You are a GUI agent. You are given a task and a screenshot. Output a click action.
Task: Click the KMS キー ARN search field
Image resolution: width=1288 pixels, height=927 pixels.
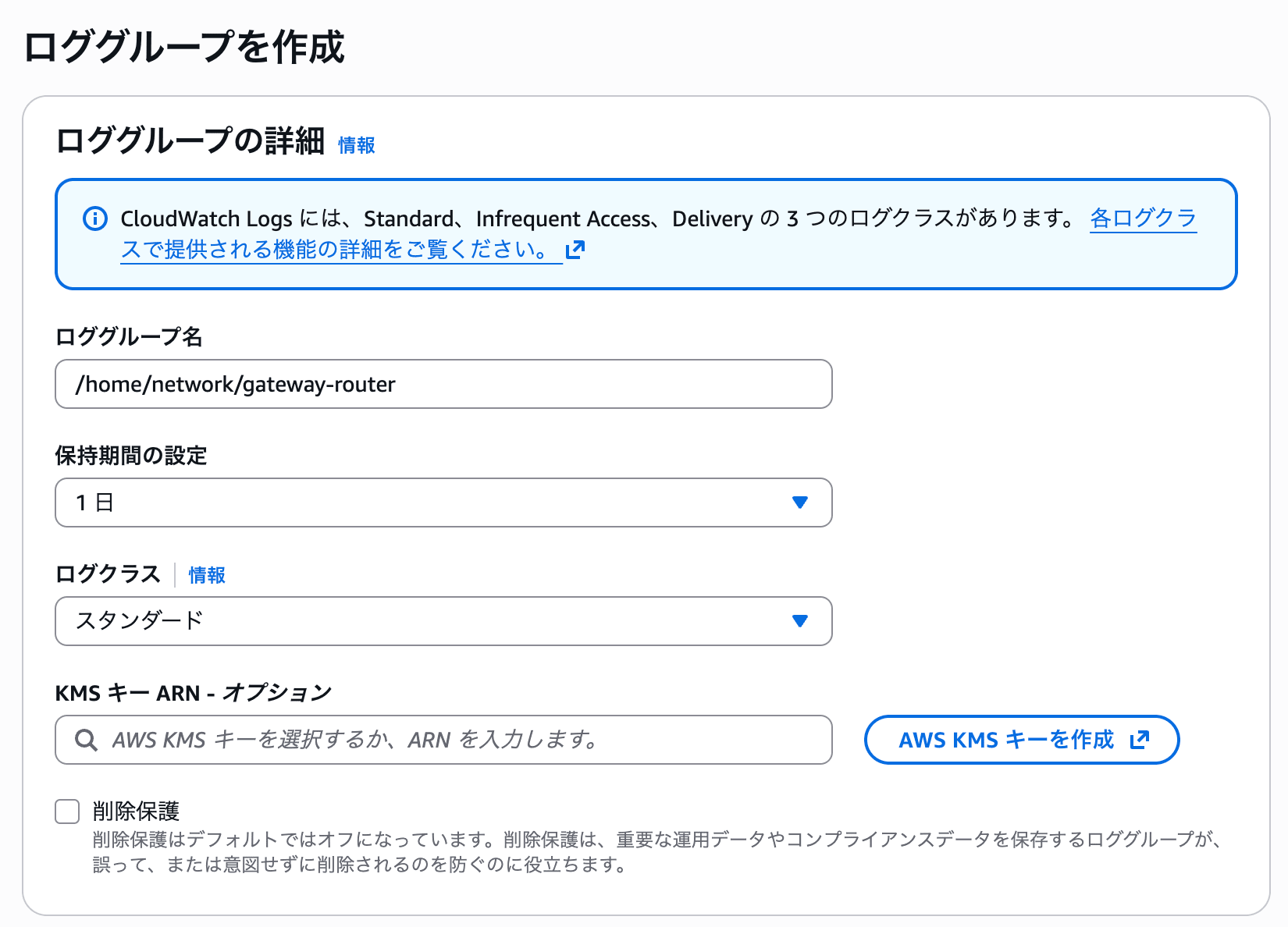[x=443, y=740]
